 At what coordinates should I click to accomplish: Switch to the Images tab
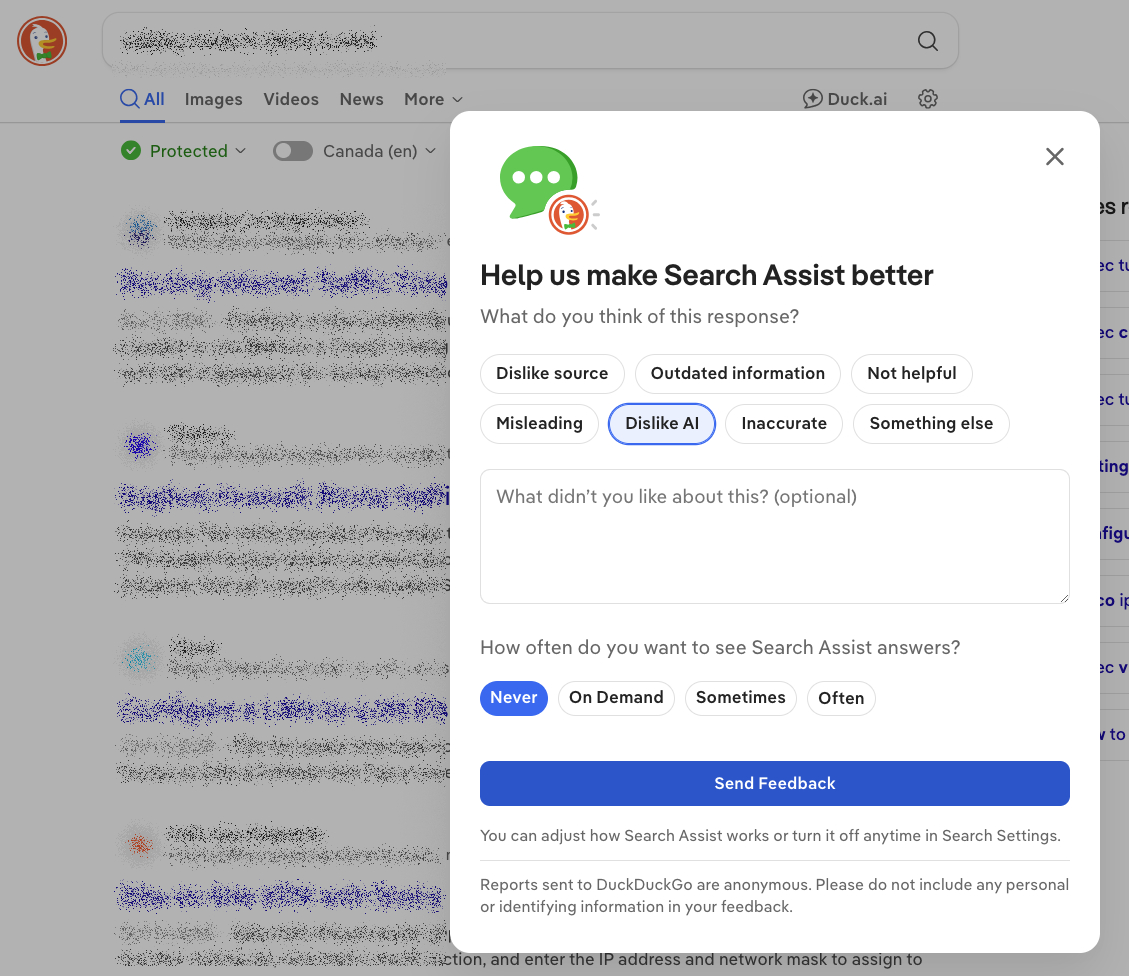point(214,99)
